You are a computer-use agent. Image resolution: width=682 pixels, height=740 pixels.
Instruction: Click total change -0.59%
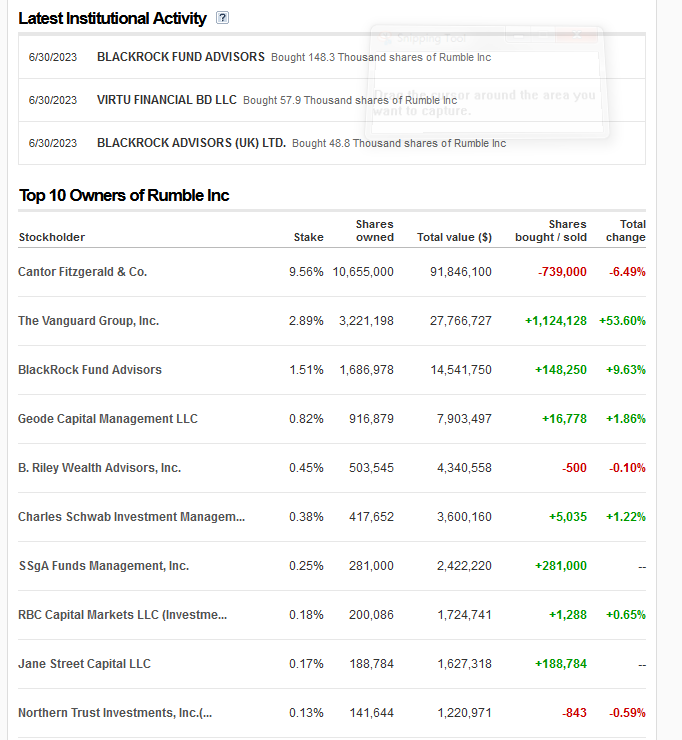tap(627, 713)
